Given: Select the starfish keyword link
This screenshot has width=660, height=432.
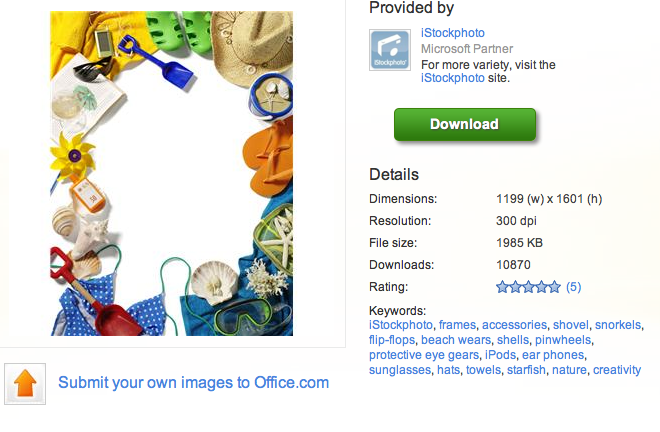Looking at the screenshot, I should (x=526, y=370).
